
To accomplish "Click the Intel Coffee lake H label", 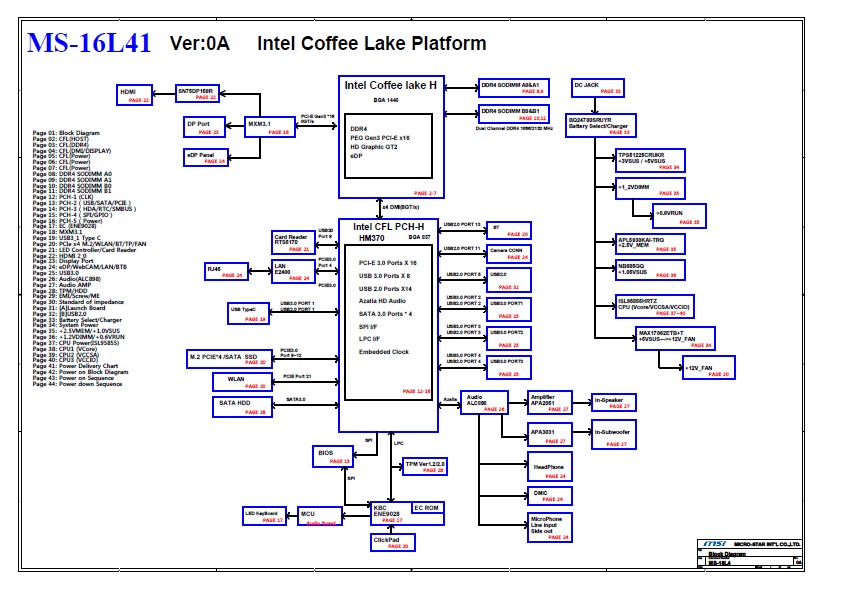I will (x=390, y=85).
